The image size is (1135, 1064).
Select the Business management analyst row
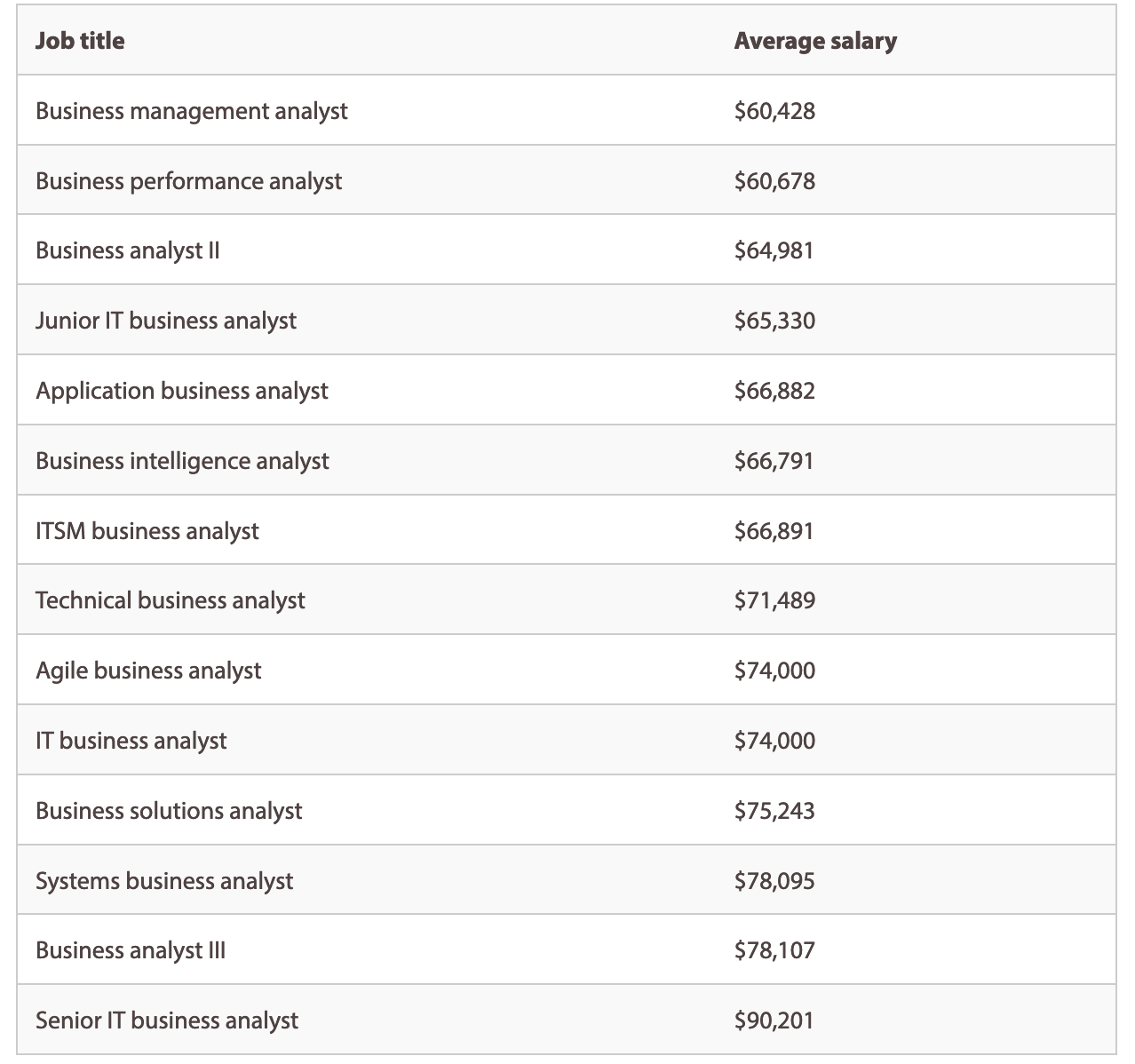point(192,110)
